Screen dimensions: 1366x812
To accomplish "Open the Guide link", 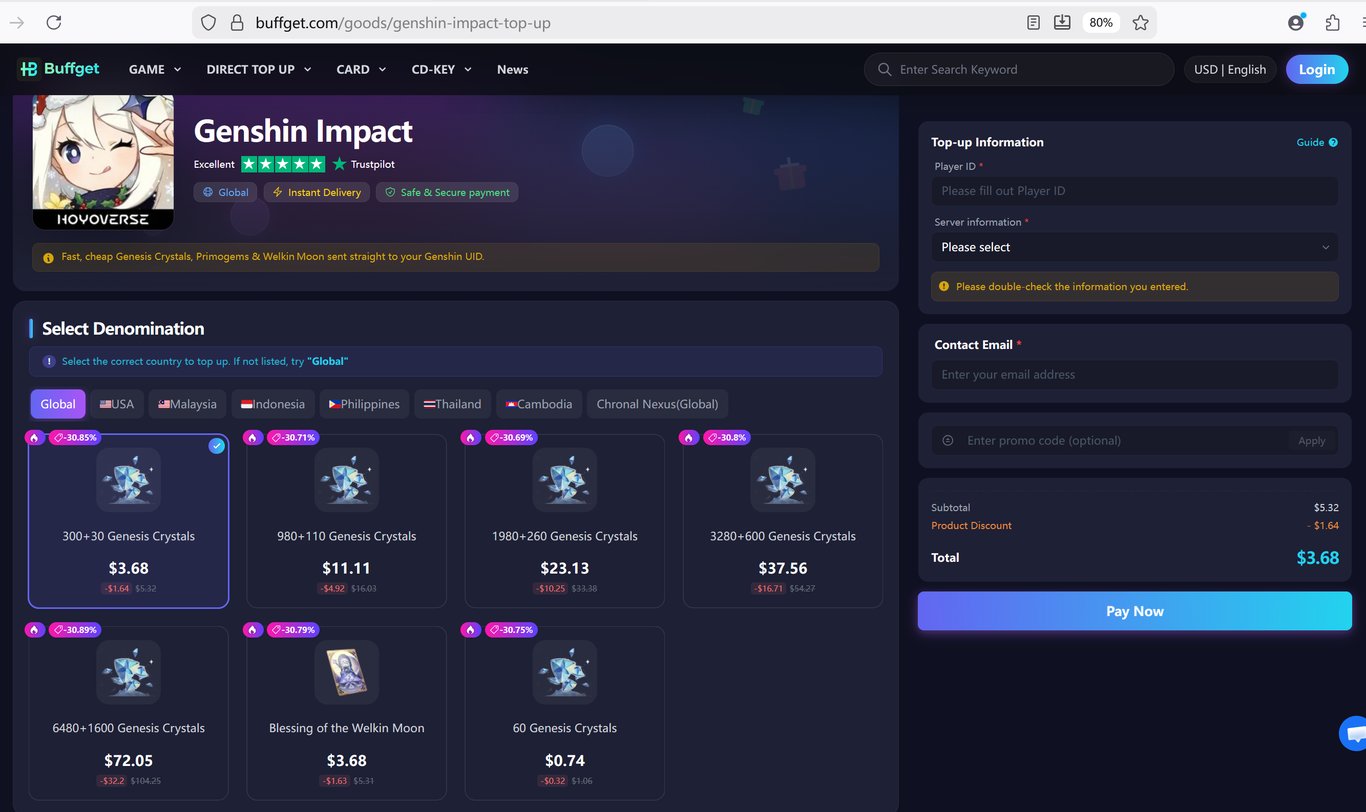I will coord(1310,142).
